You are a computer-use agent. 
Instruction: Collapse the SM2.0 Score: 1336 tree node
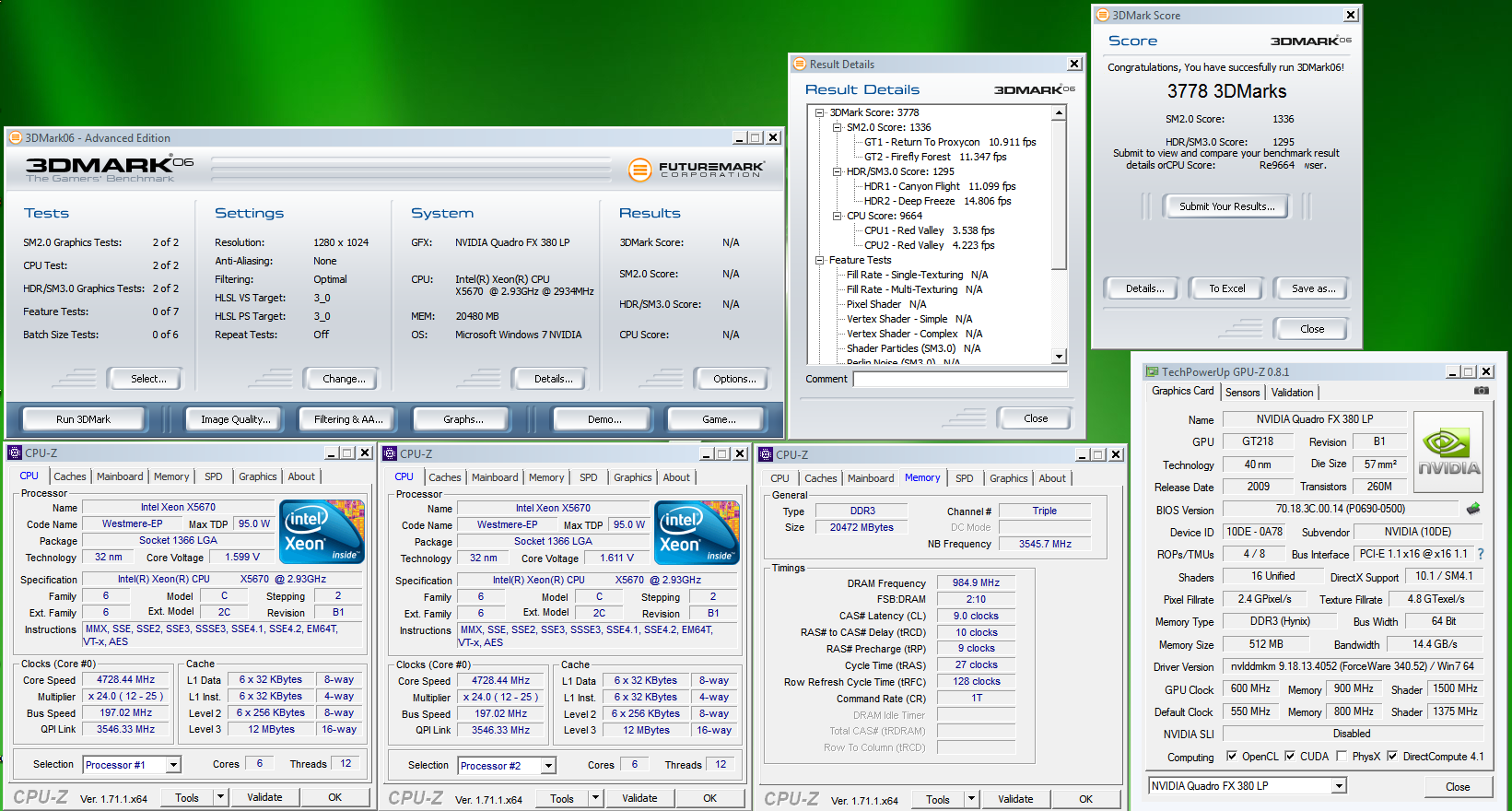coord(838,127)
